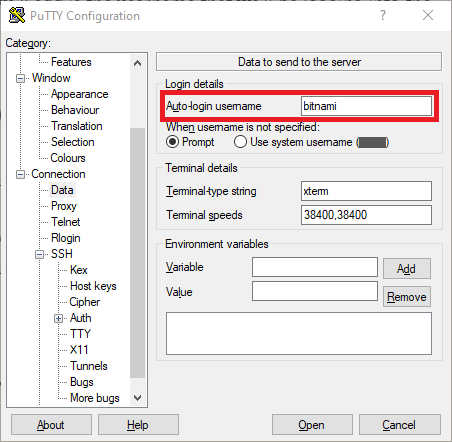Open More bugs settings

(x=95, y=398)
